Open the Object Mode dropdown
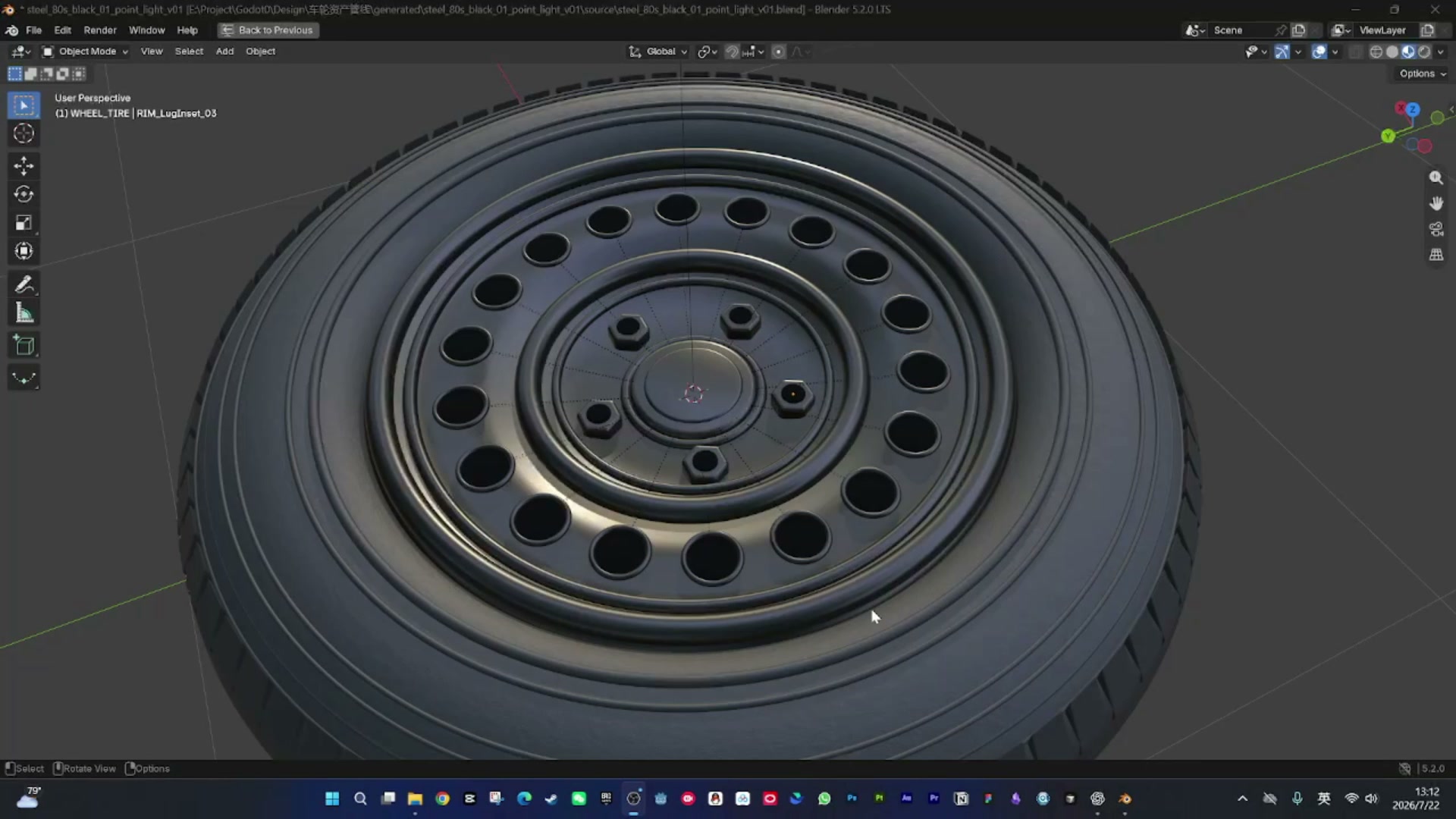The width and height of the screenshot is (1456, 819). [x=85, y=52]
